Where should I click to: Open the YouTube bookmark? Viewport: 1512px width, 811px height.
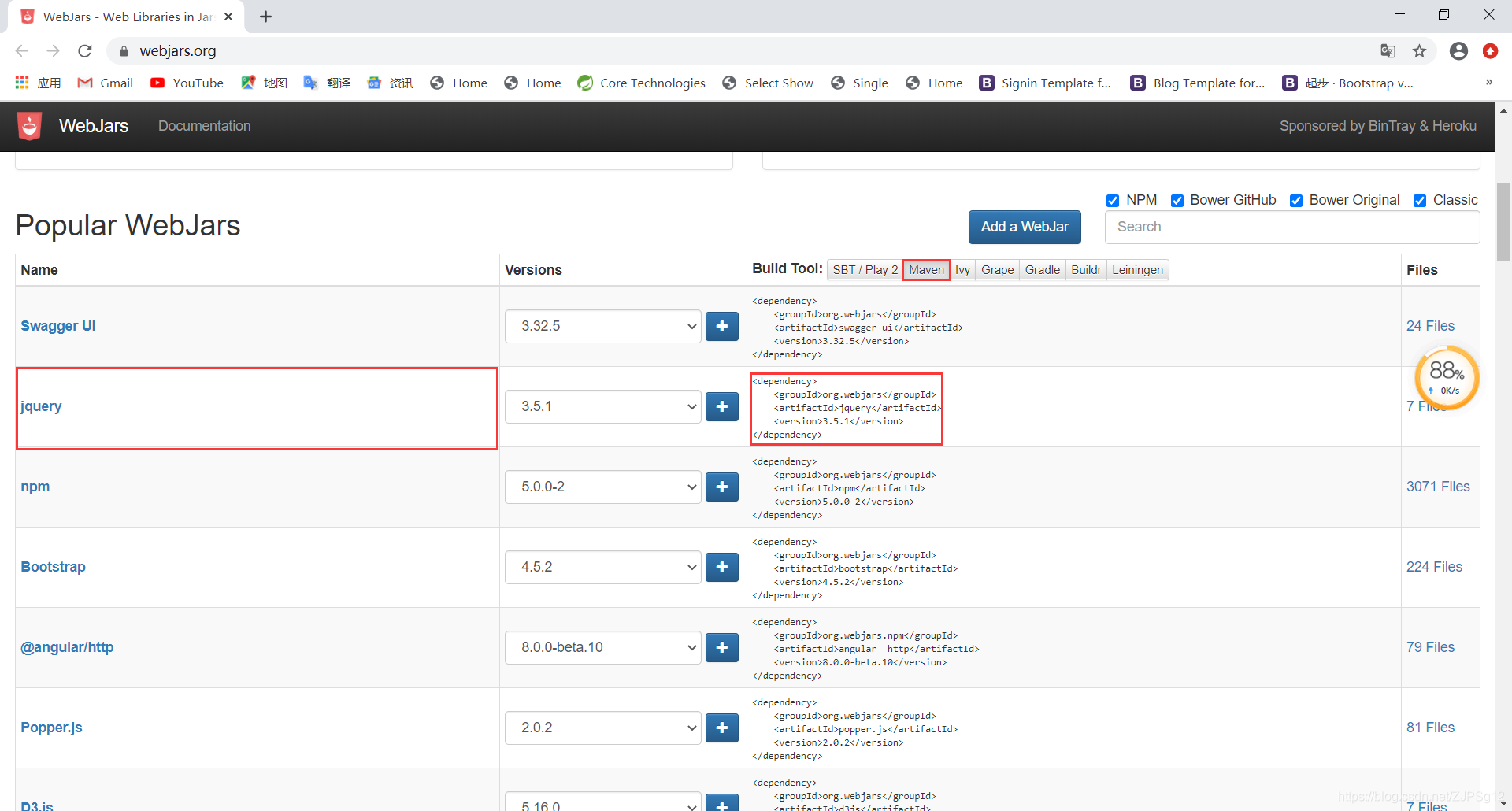[x=187, y=83]
